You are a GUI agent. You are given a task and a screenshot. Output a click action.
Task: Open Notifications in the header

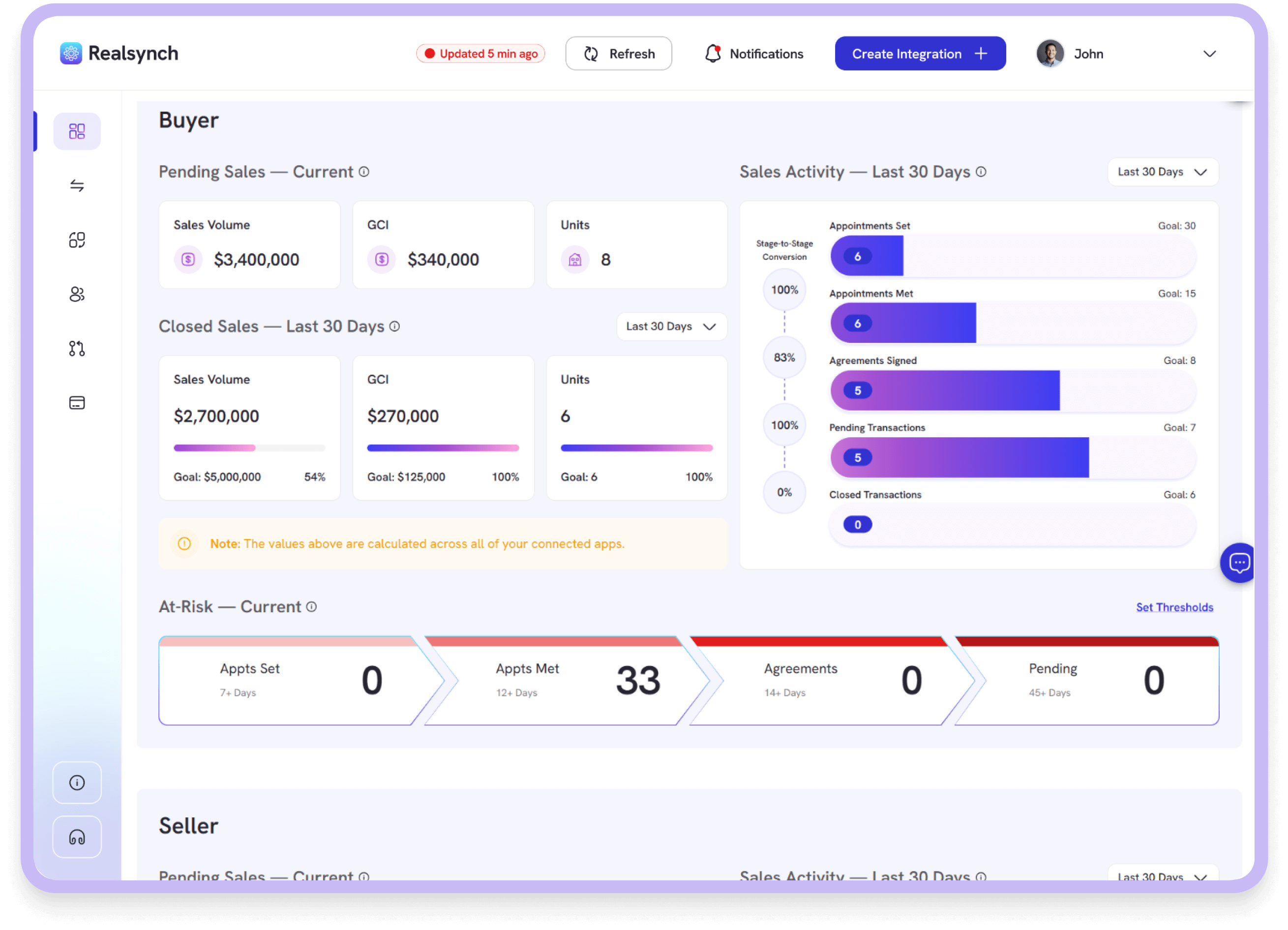pyautogui.click(x=753, y=54)
